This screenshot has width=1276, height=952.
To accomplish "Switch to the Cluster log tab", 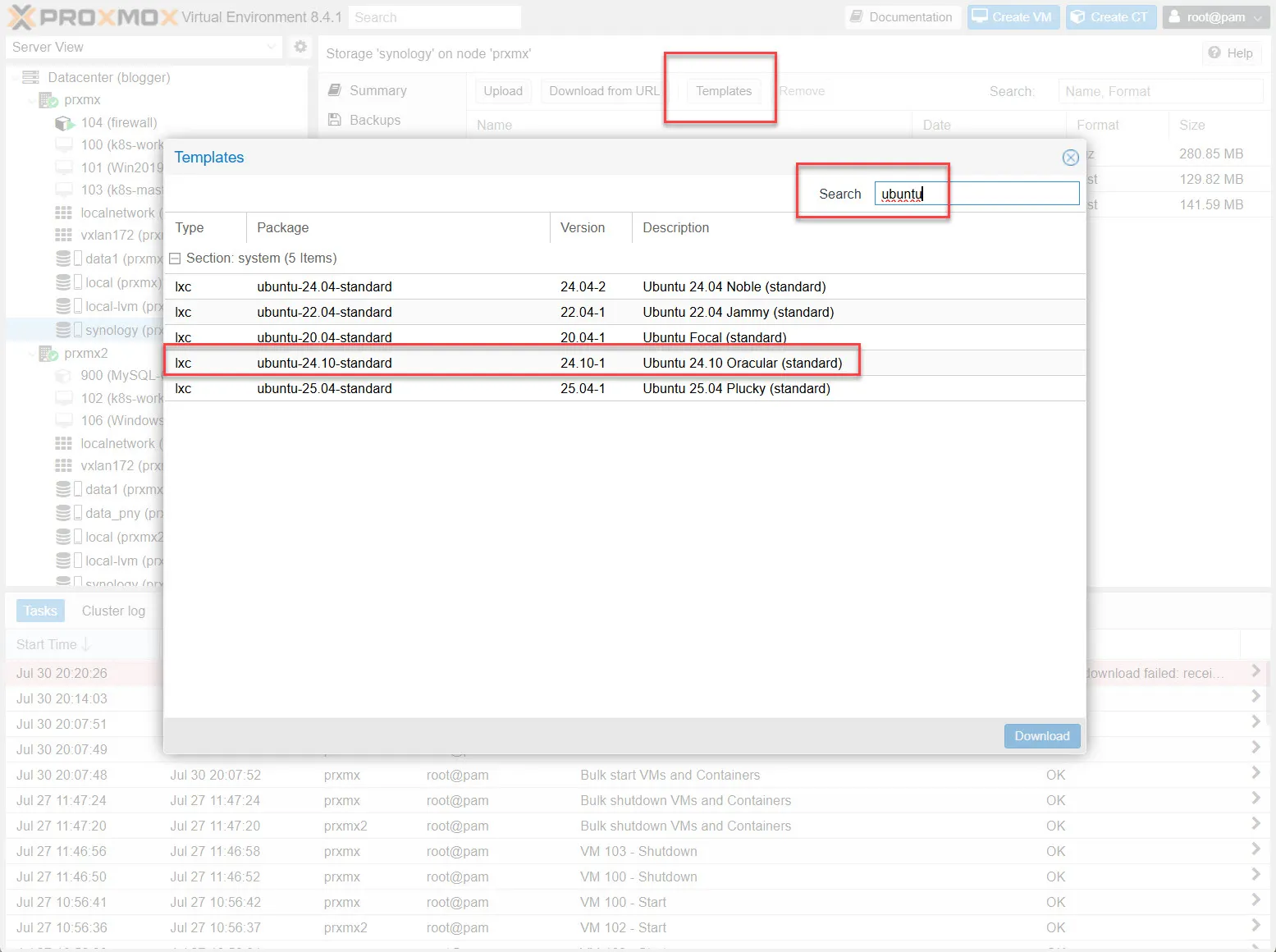I will point(113,611).
